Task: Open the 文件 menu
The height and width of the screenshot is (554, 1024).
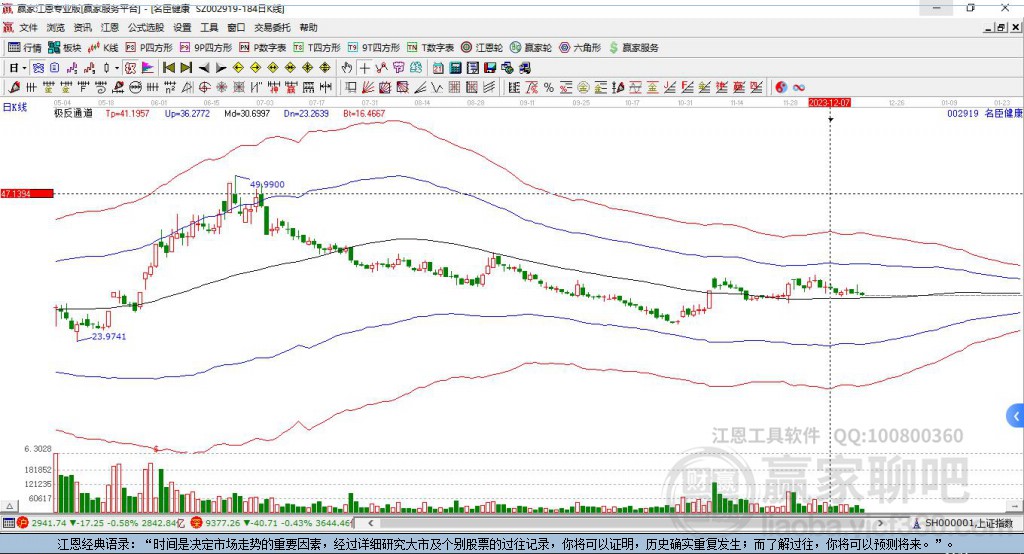Action: [x=28, y=27]
